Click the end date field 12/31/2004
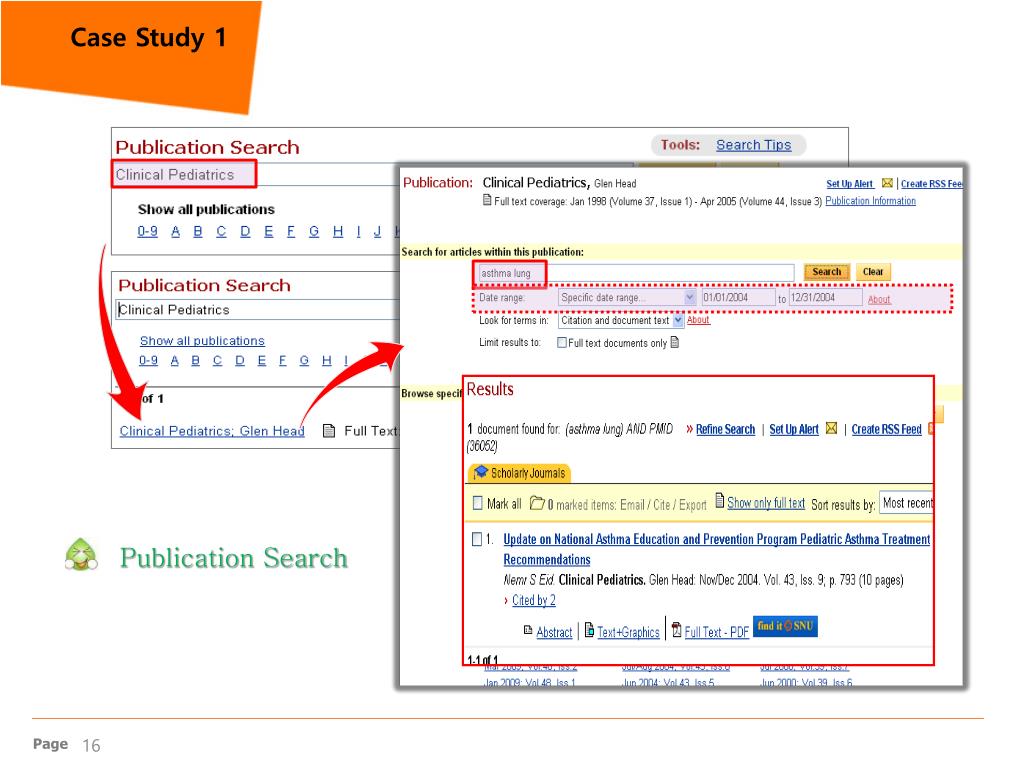 pos(825,298)
